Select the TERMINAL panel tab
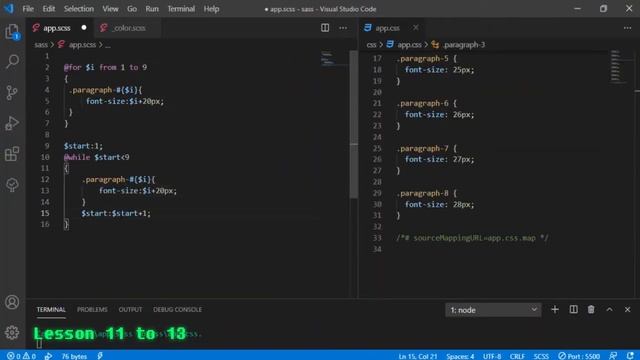This screenshot has height=360, width=640. (x=51, y=309)
